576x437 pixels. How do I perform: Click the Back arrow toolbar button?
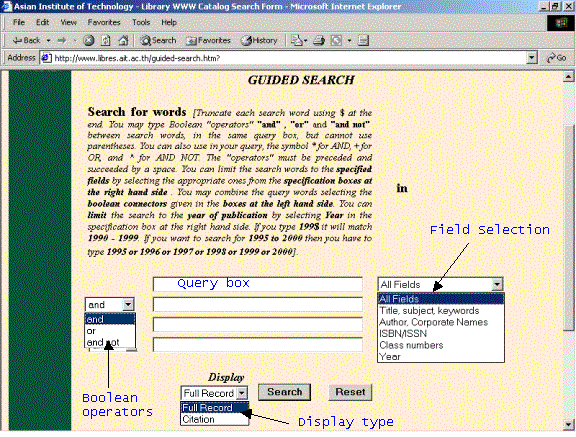pos(26,40)
